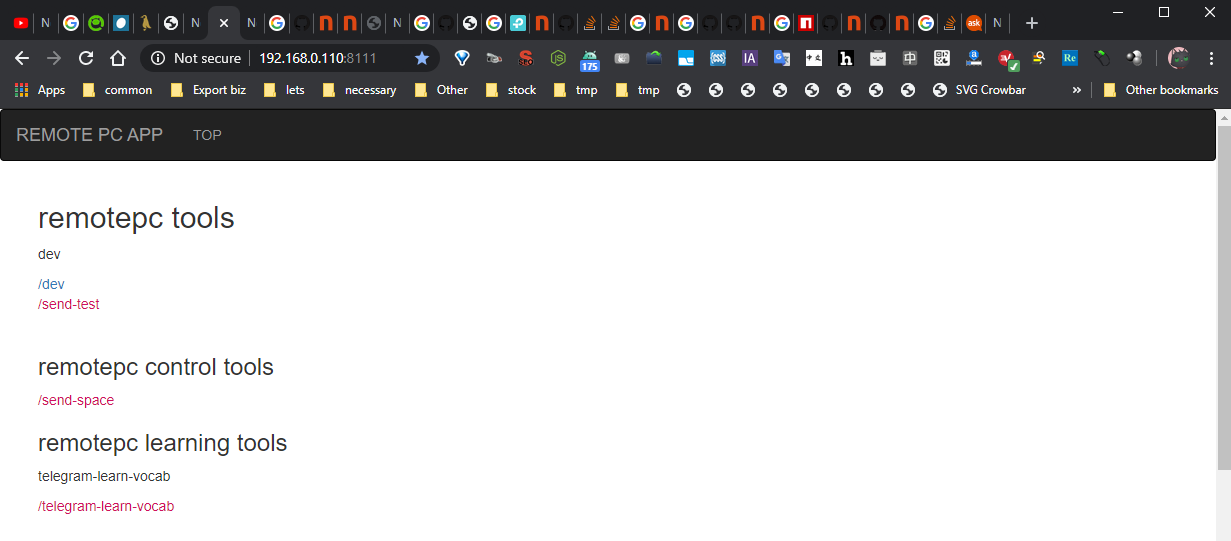The width and height of the screenshot is (1231, 541).
Task: Open the /send-test link
Action: [x=69, y=304]
